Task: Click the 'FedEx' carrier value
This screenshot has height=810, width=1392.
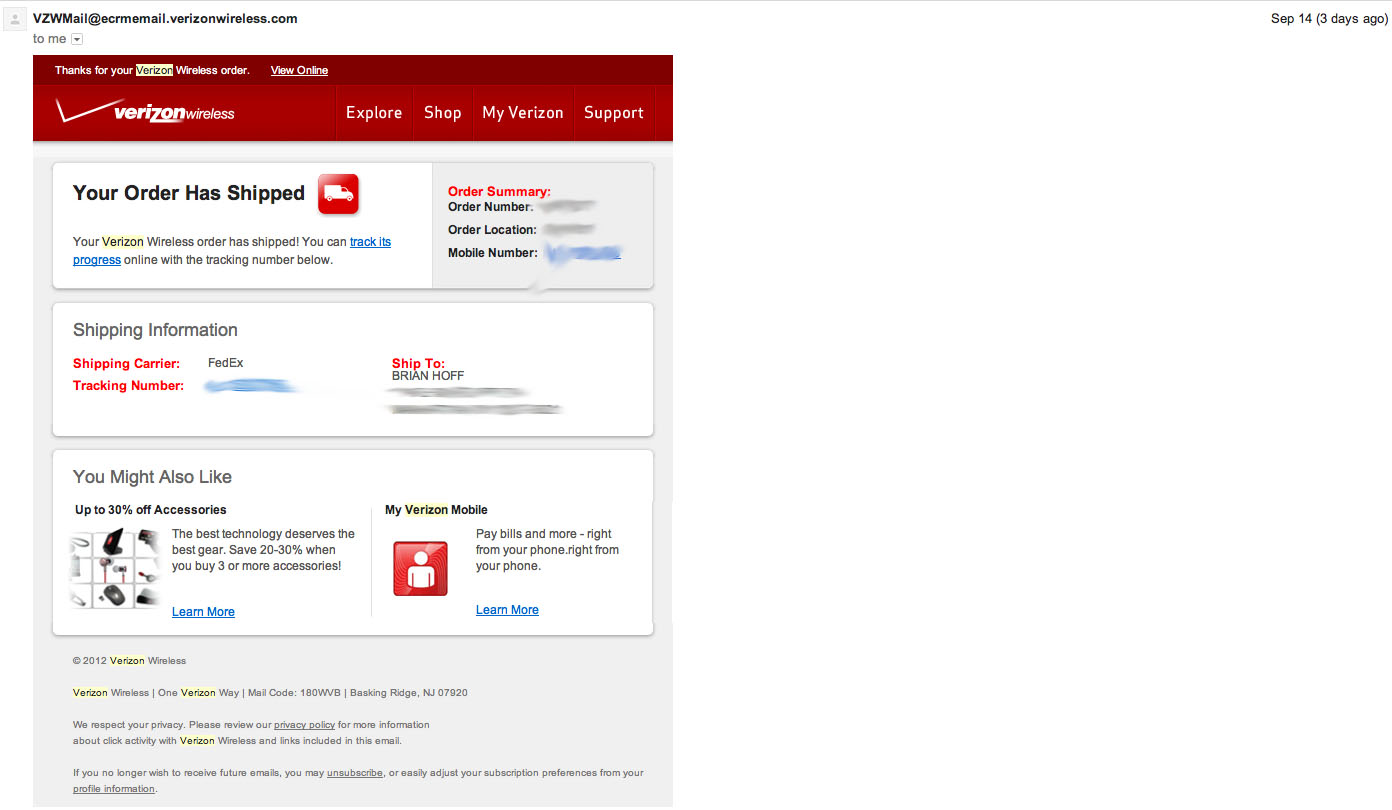Action: (x=225, y=363)
